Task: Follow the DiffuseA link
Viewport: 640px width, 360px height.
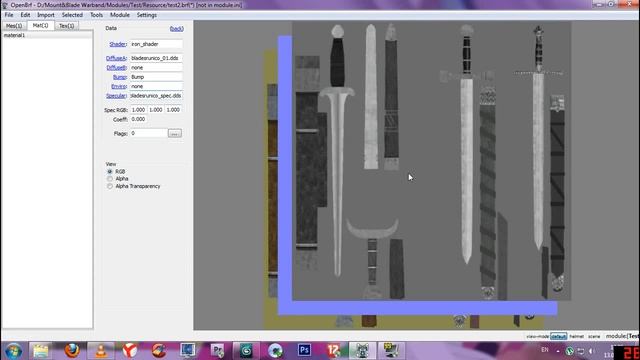Action: point(116,58)
